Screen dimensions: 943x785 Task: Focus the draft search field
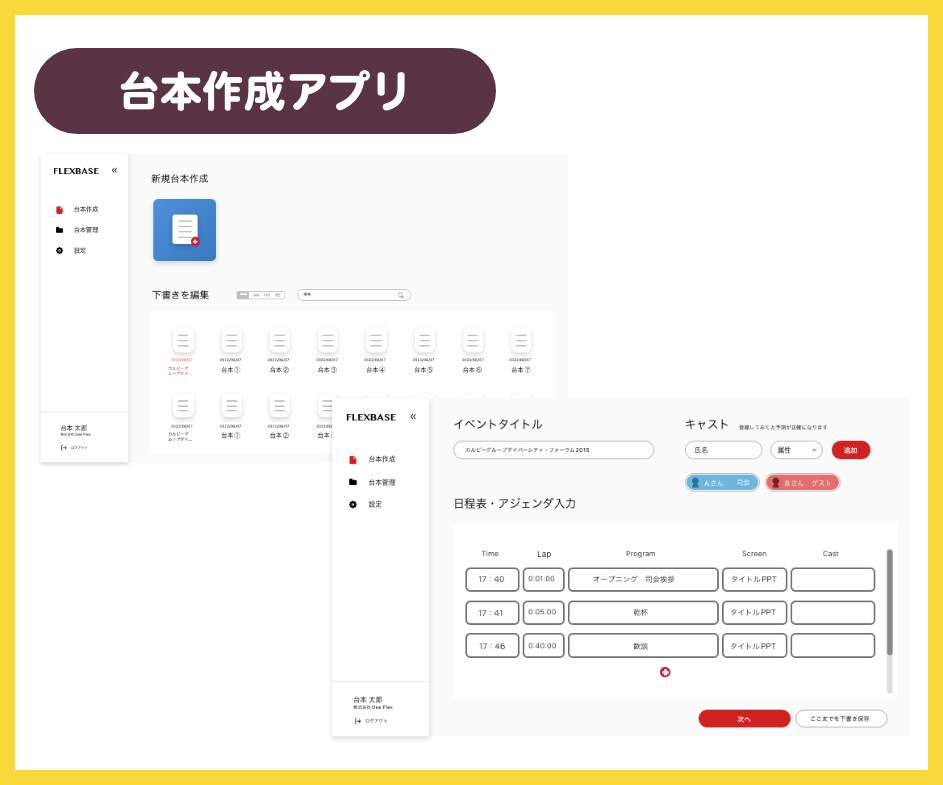click(x=354, y=295)
